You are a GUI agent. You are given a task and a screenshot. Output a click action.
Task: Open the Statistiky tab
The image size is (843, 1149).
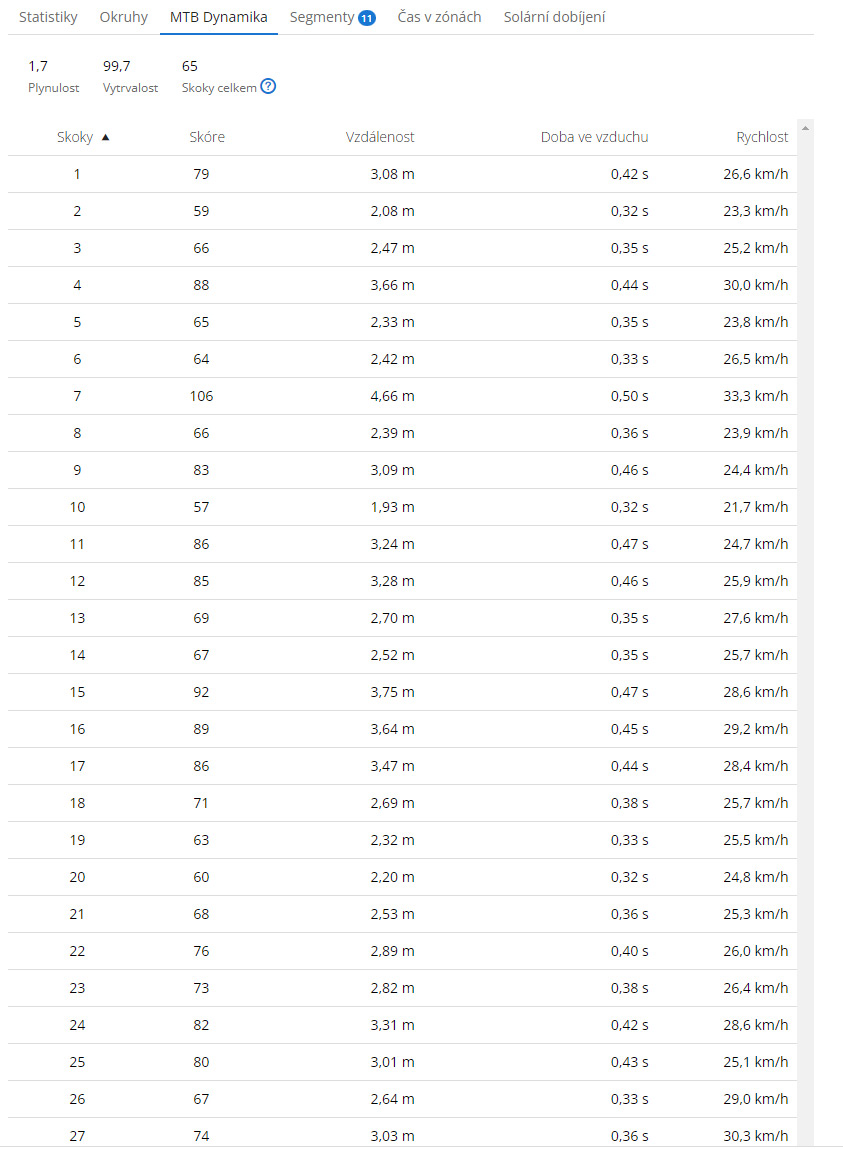coord(48,17)
